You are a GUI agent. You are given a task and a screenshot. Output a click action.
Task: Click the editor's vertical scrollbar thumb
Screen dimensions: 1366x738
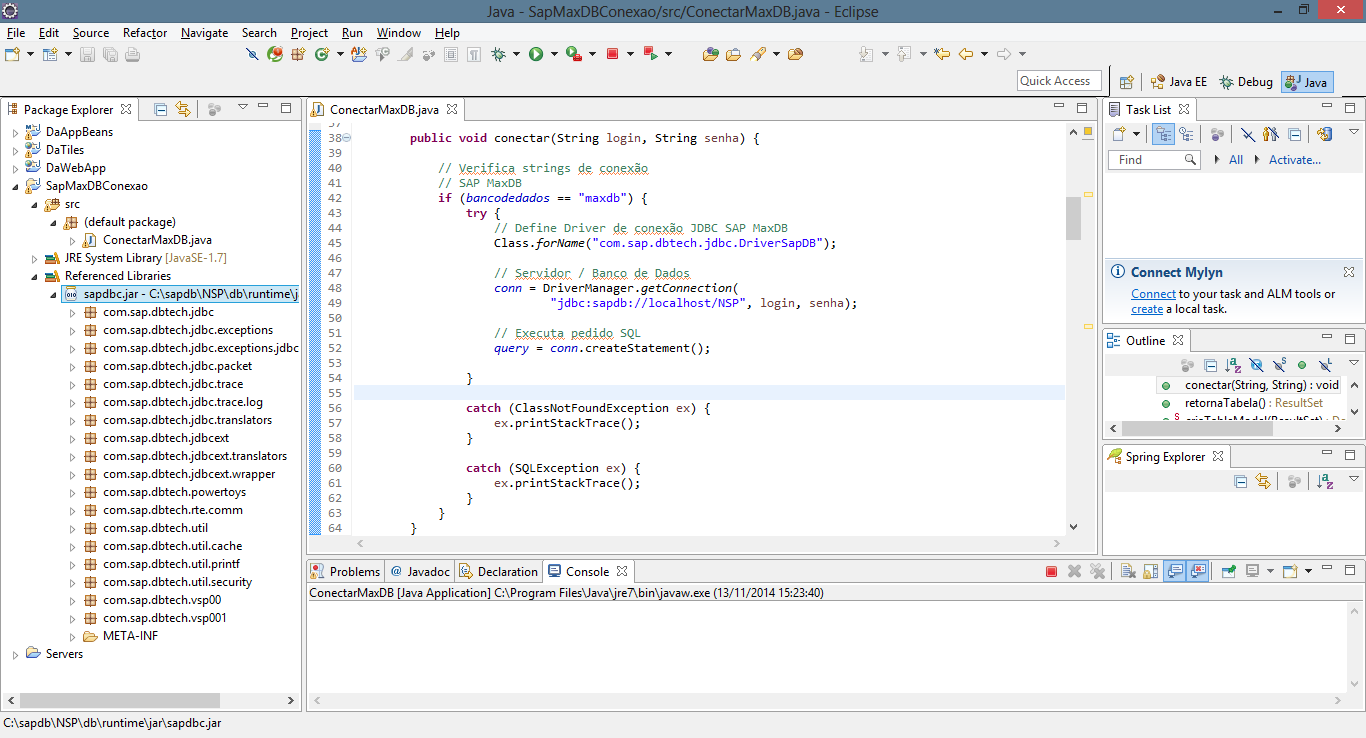(1073, 218)
